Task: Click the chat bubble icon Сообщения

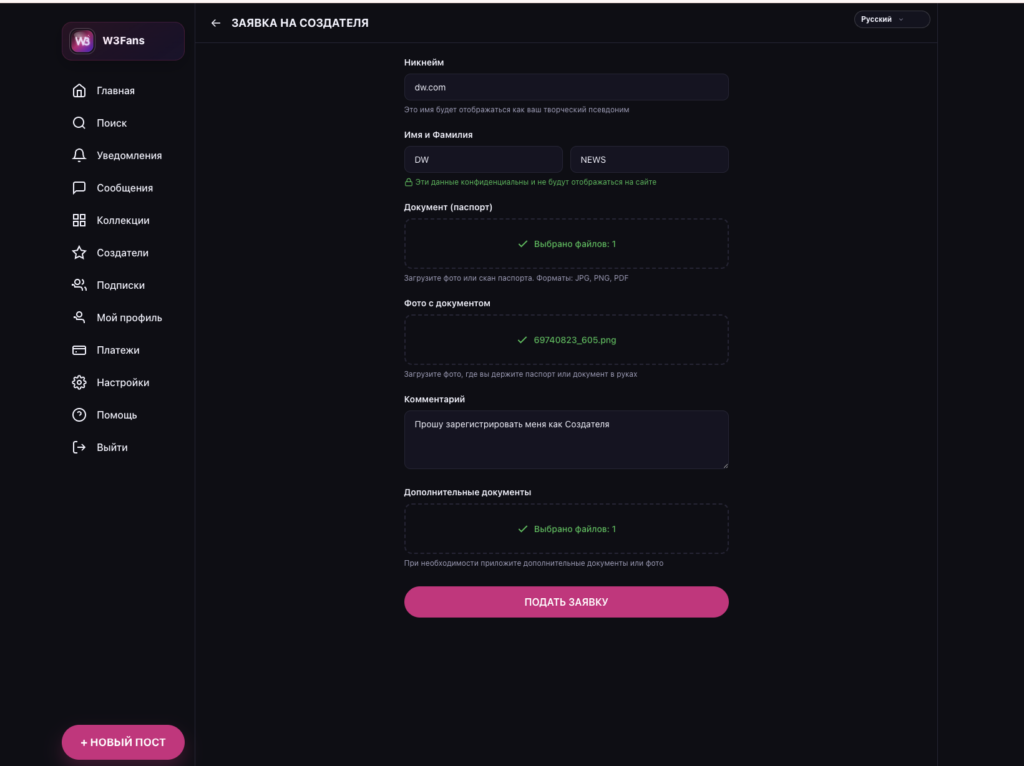Action: (x=79, y=188)
